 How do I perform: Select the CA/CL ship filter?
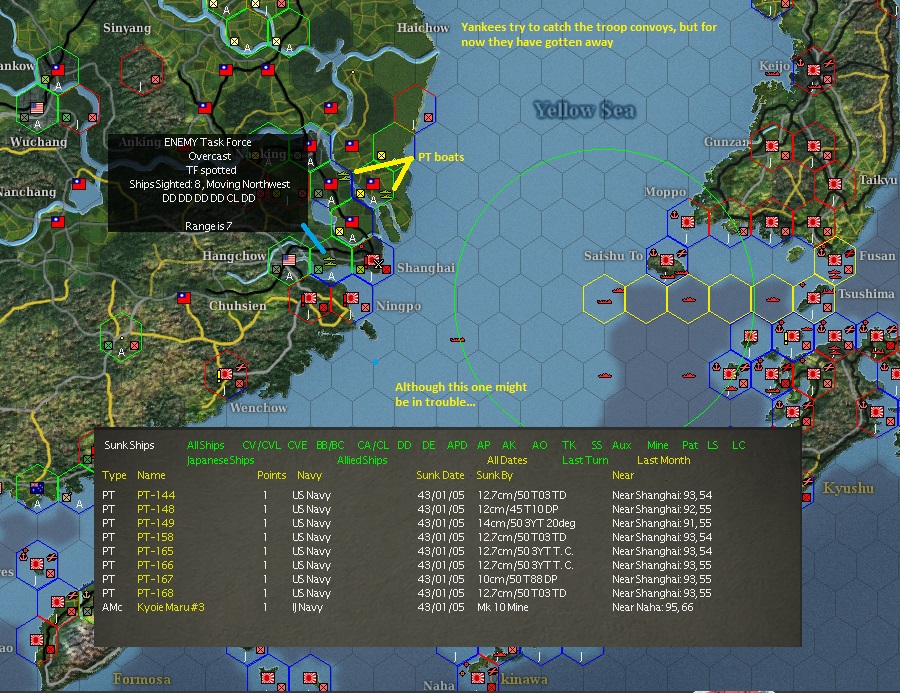pyautogui.click(x=373, y=445)
